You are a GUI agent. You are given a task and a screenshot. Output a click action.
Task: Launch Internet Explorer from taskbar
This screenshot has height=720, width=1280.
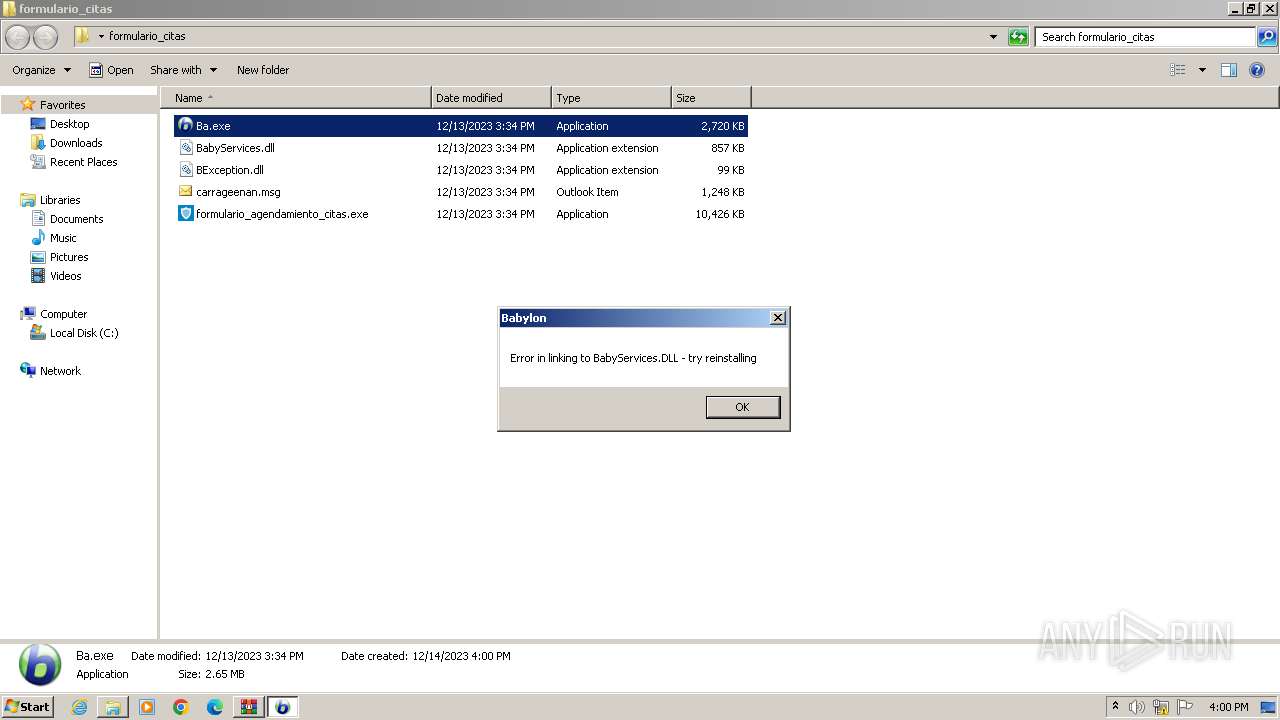coord(79,707)
